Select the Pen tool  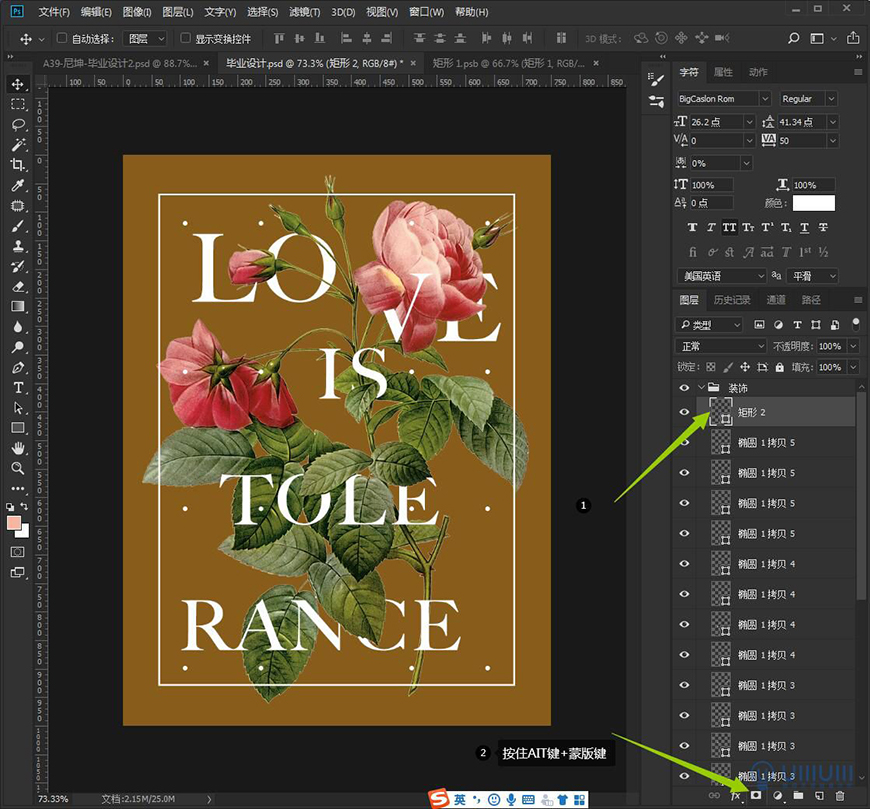click(x=18, y=367)
